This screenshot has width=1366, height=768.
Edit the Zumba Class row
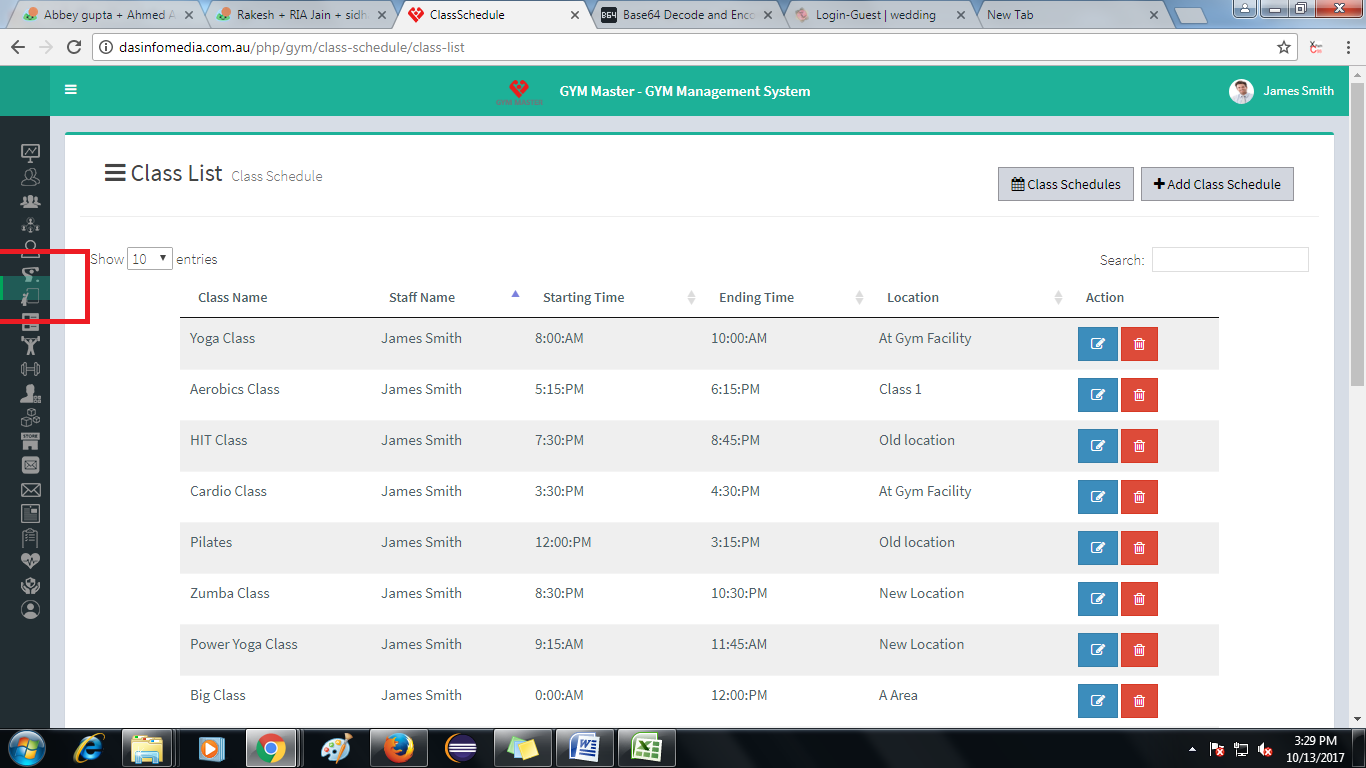pyautogui.click(x=1097, y=599)
